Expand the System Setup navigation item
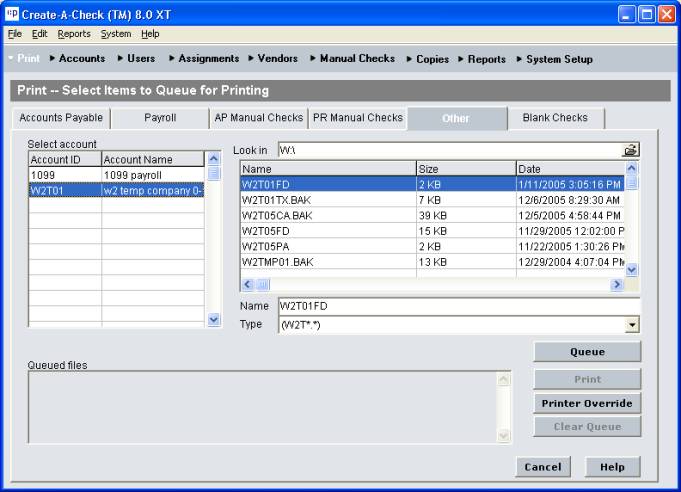681x492 pixels. [555, 59]
